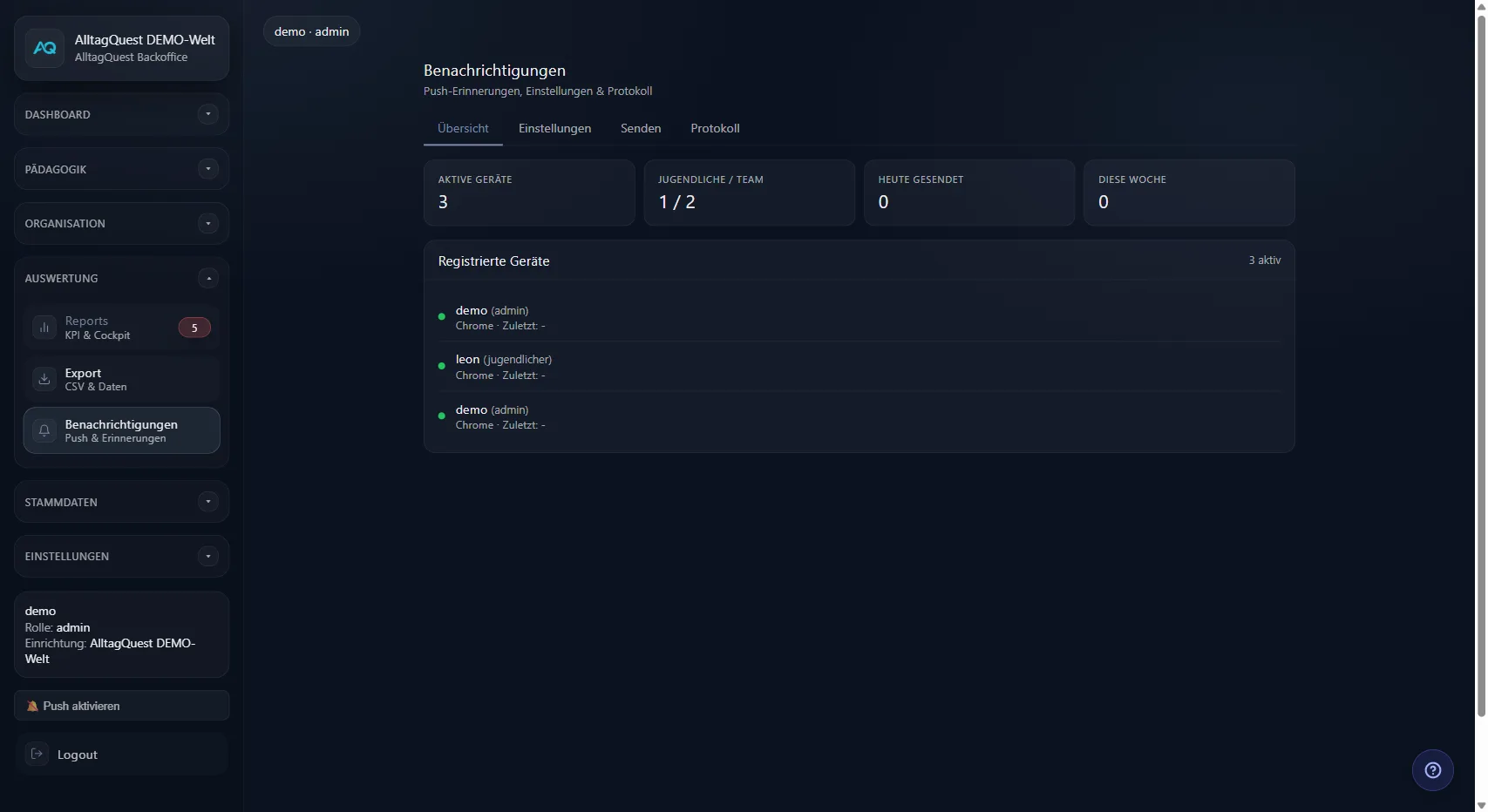The width and height of the screenshot is (1488, 812).
Task: Click the muted bell icon in Push aktivieren
Action: 32,706
